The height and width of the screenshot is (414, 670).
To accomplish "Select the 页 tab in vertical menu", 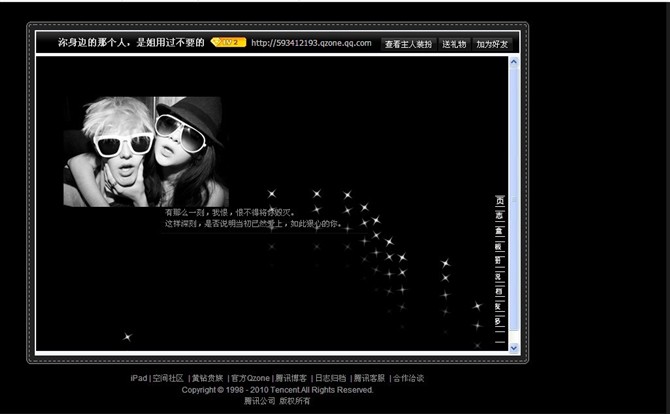I will pos(499,201).
